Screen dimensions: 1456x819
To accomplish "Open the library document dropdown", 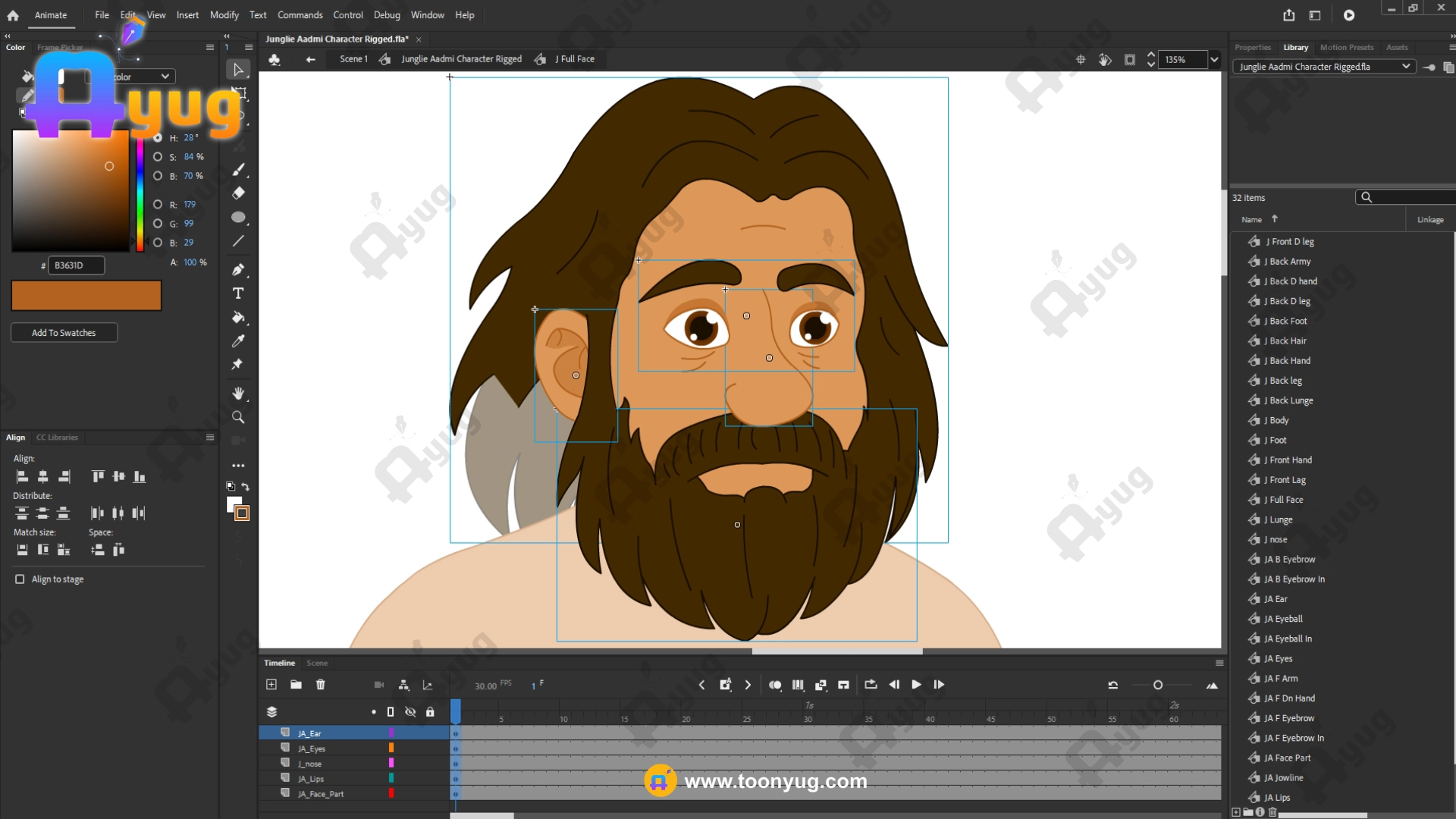I will click(x=1406, y=67).
